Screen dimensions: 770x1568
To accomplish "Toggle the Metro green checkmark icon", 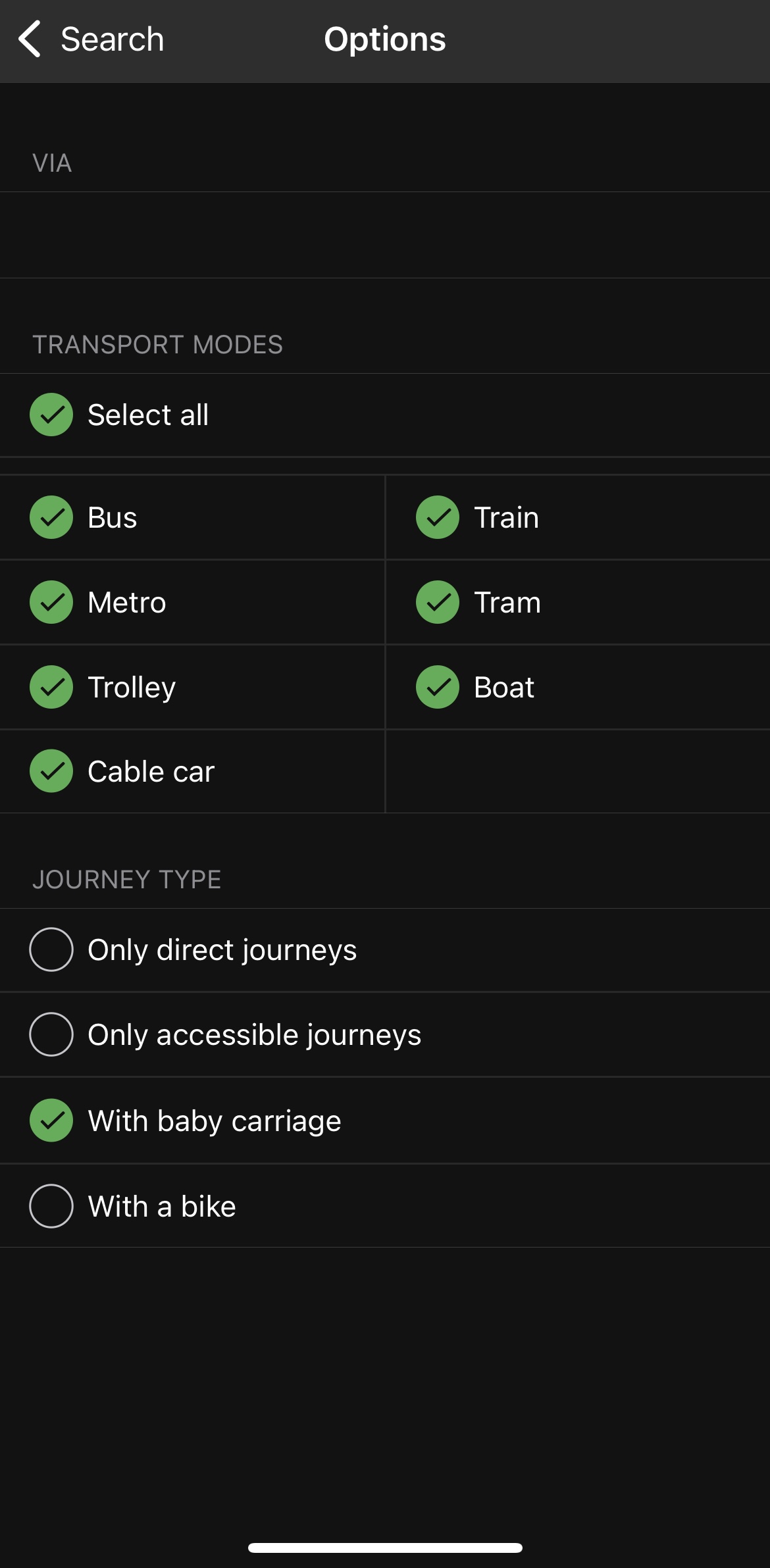I will click(51, 602).
